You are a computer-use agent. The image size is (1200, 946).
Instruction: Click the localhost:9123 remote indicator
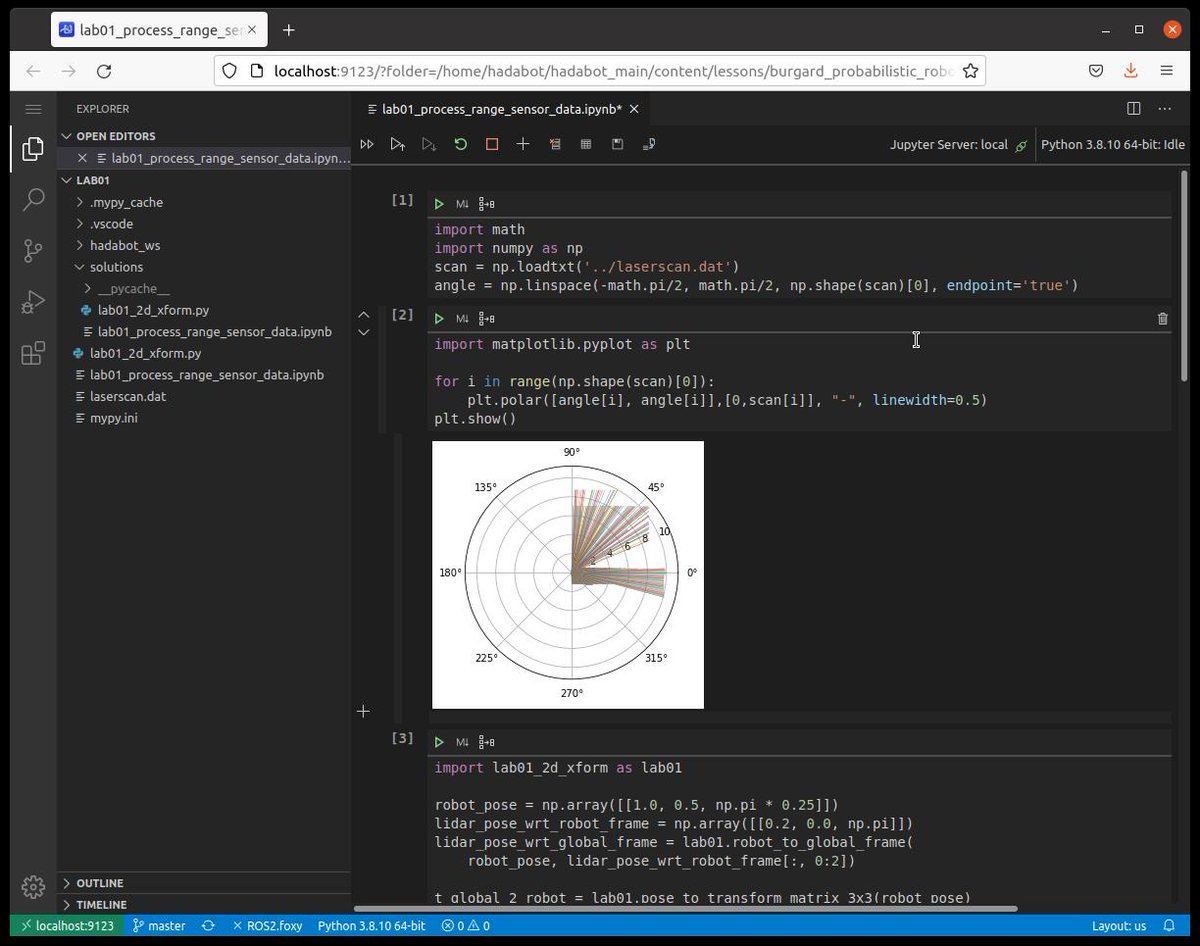pos(67,926)
